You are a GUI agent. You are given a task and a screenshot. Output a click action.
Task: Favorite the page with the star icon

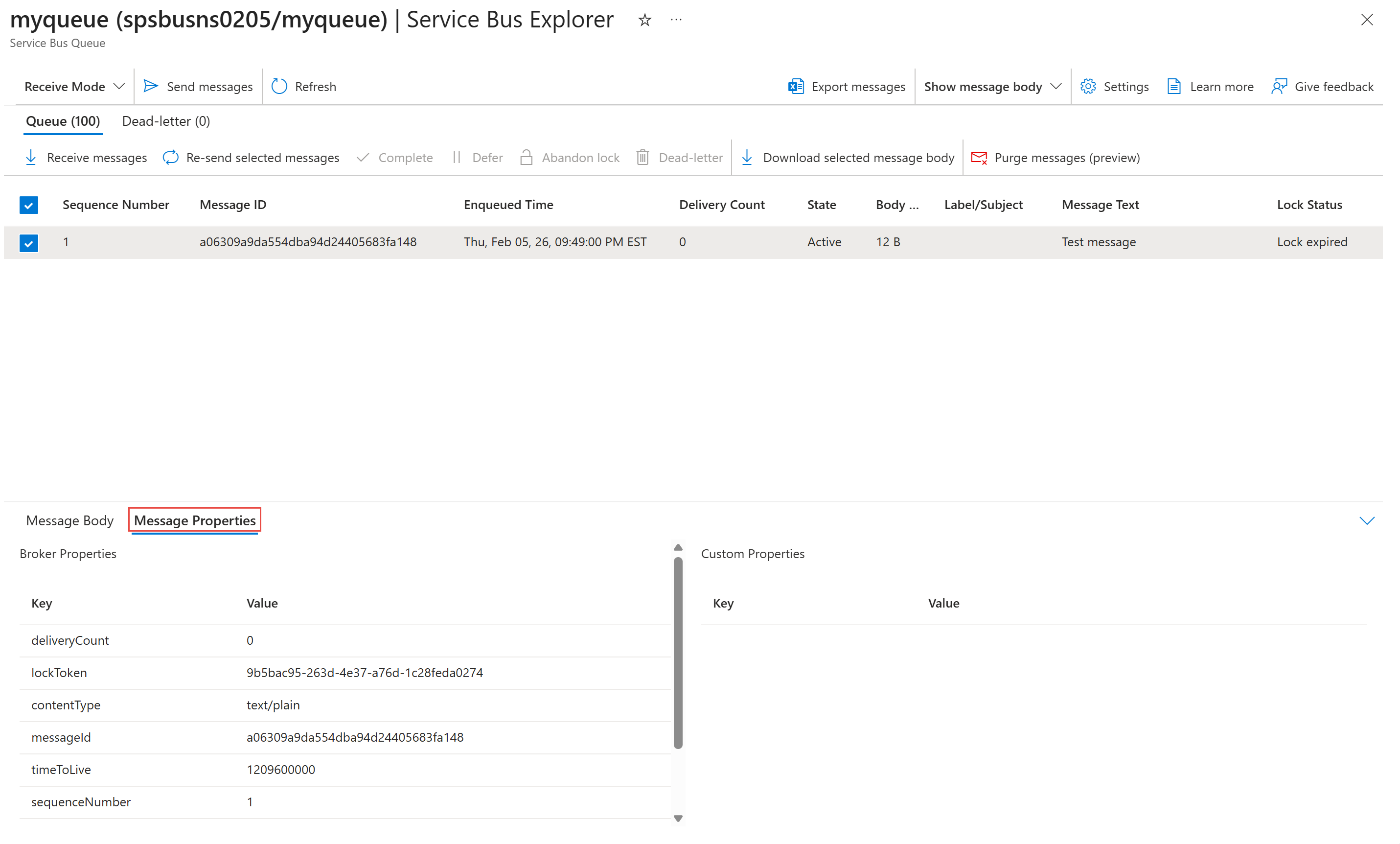tap(644, 21)
